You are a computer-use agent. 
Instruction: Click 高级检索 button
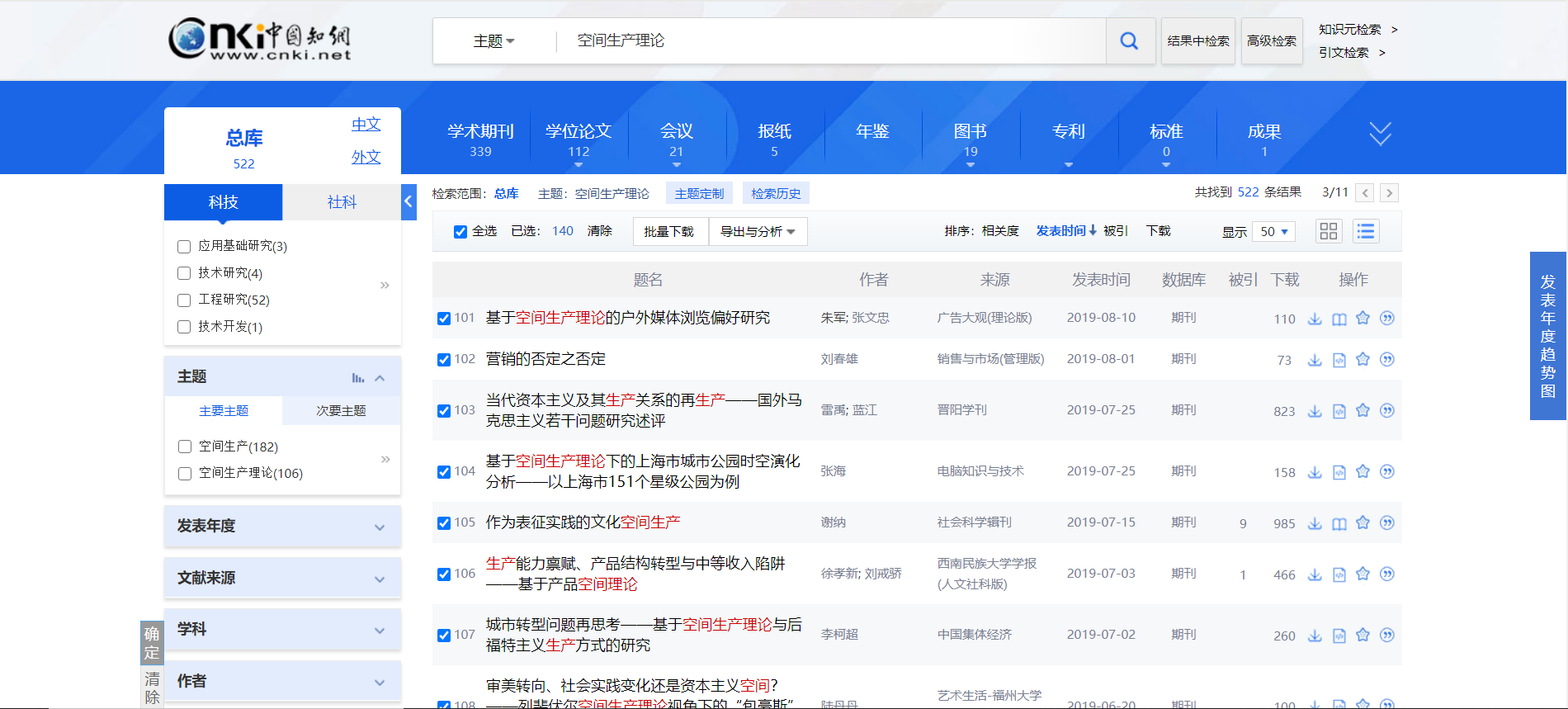pos(1272,40)
